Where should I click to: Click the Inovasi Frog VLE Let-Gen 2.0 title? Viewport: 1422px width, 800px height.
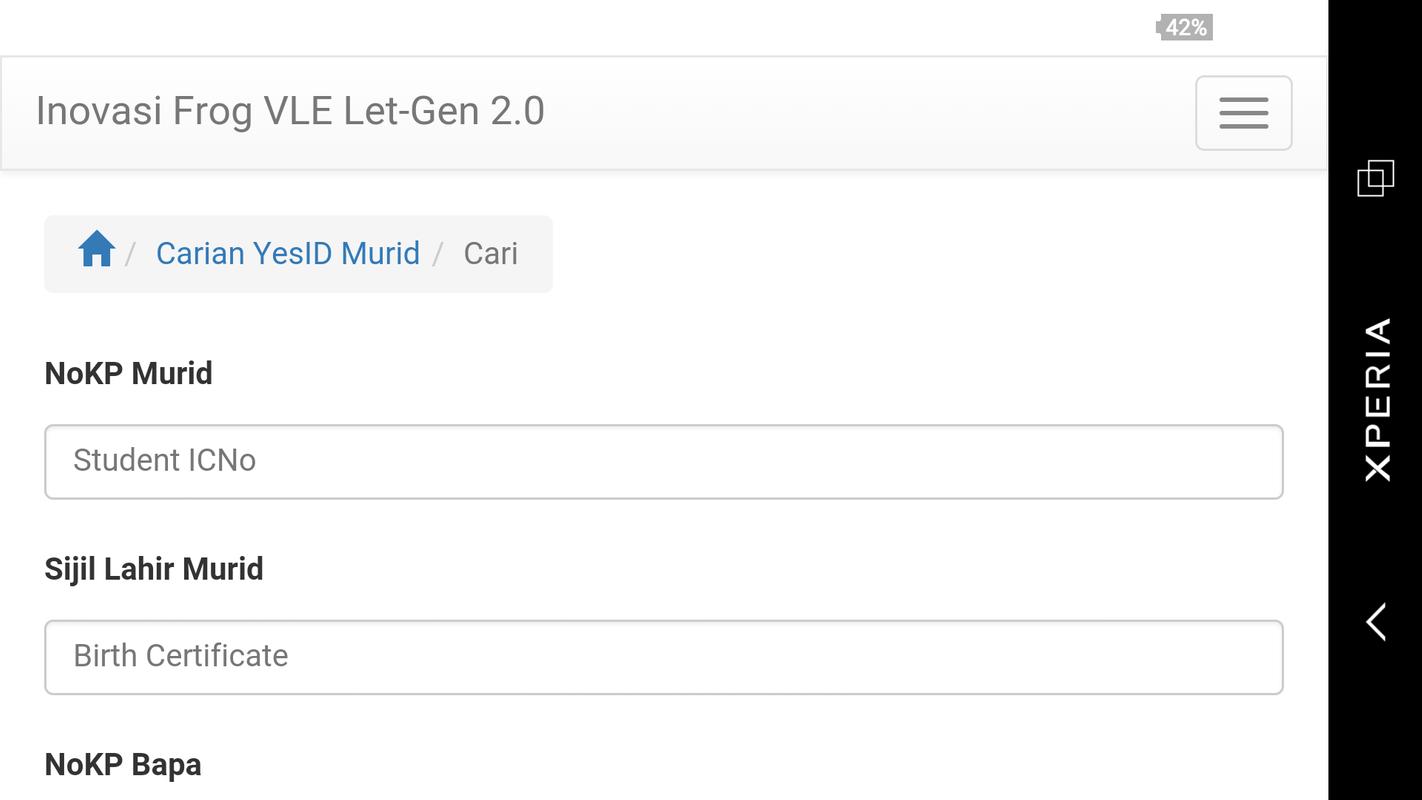tap(290, 111)
